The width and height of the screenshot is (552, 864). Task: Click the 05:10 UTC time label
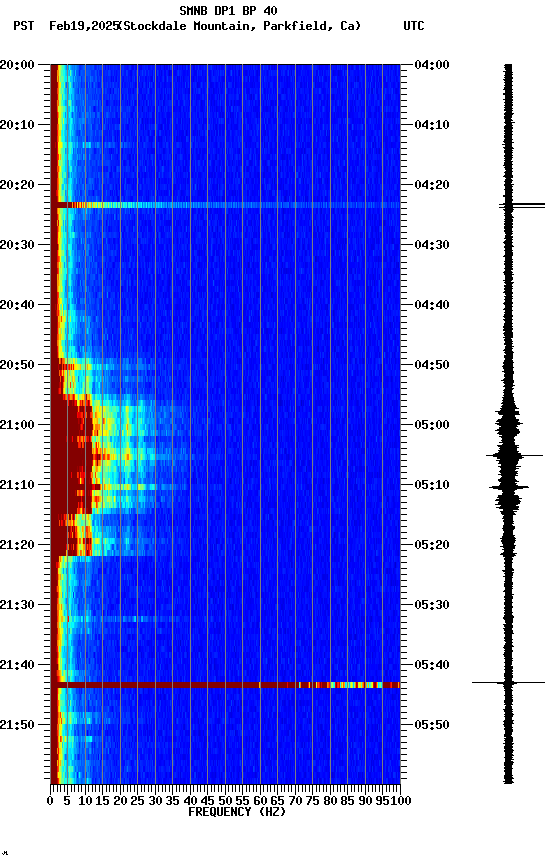[432, 485]
